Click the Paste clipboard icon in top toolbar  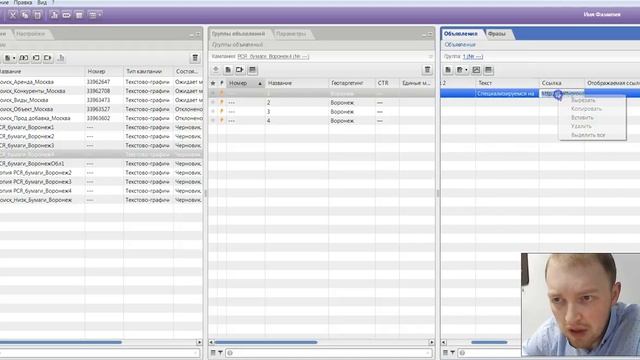pyautogui.click(x=38, y=15)
